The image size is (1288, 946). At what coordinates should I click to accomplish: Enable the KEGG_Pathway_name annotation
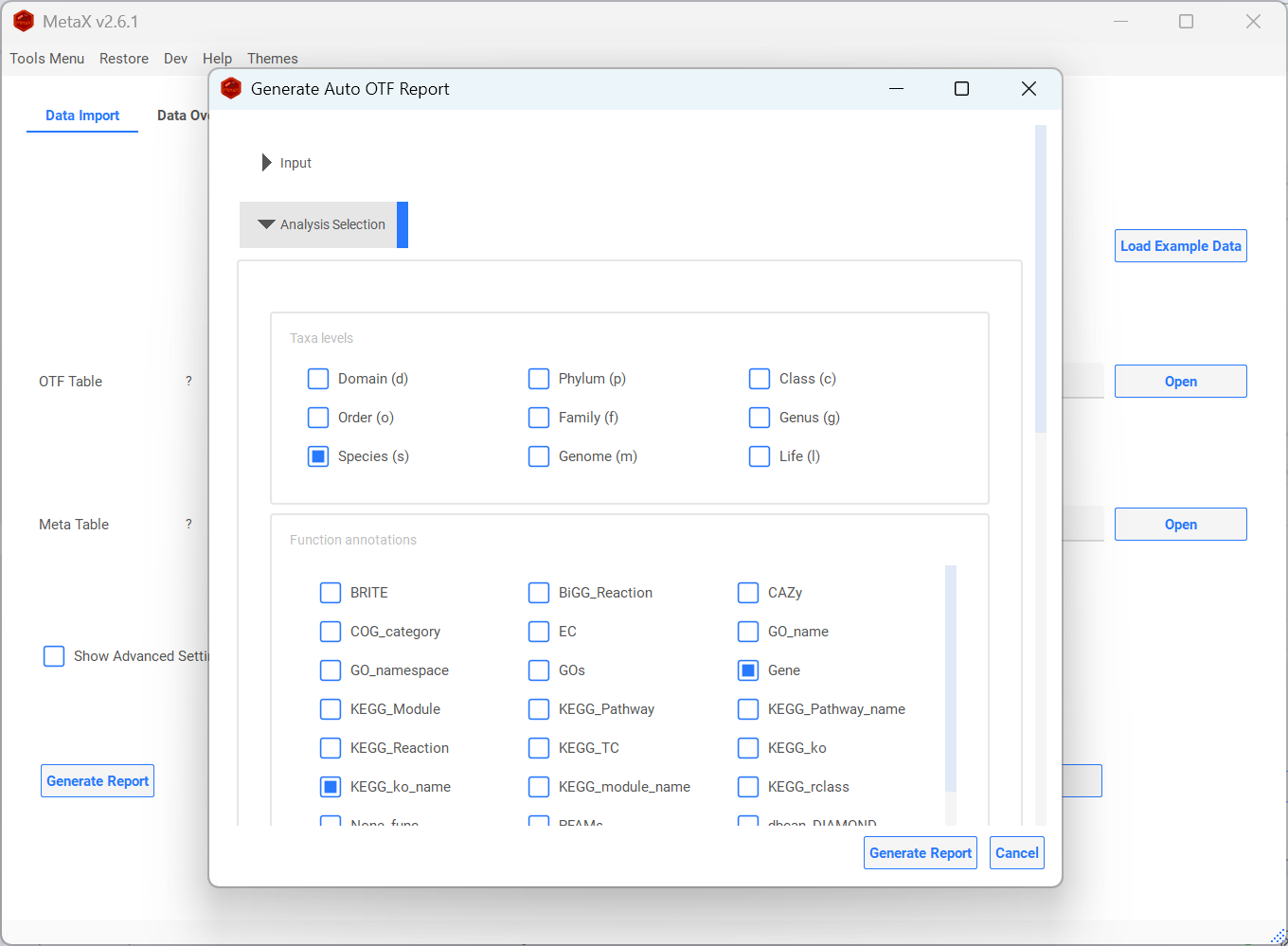point(748,709)
